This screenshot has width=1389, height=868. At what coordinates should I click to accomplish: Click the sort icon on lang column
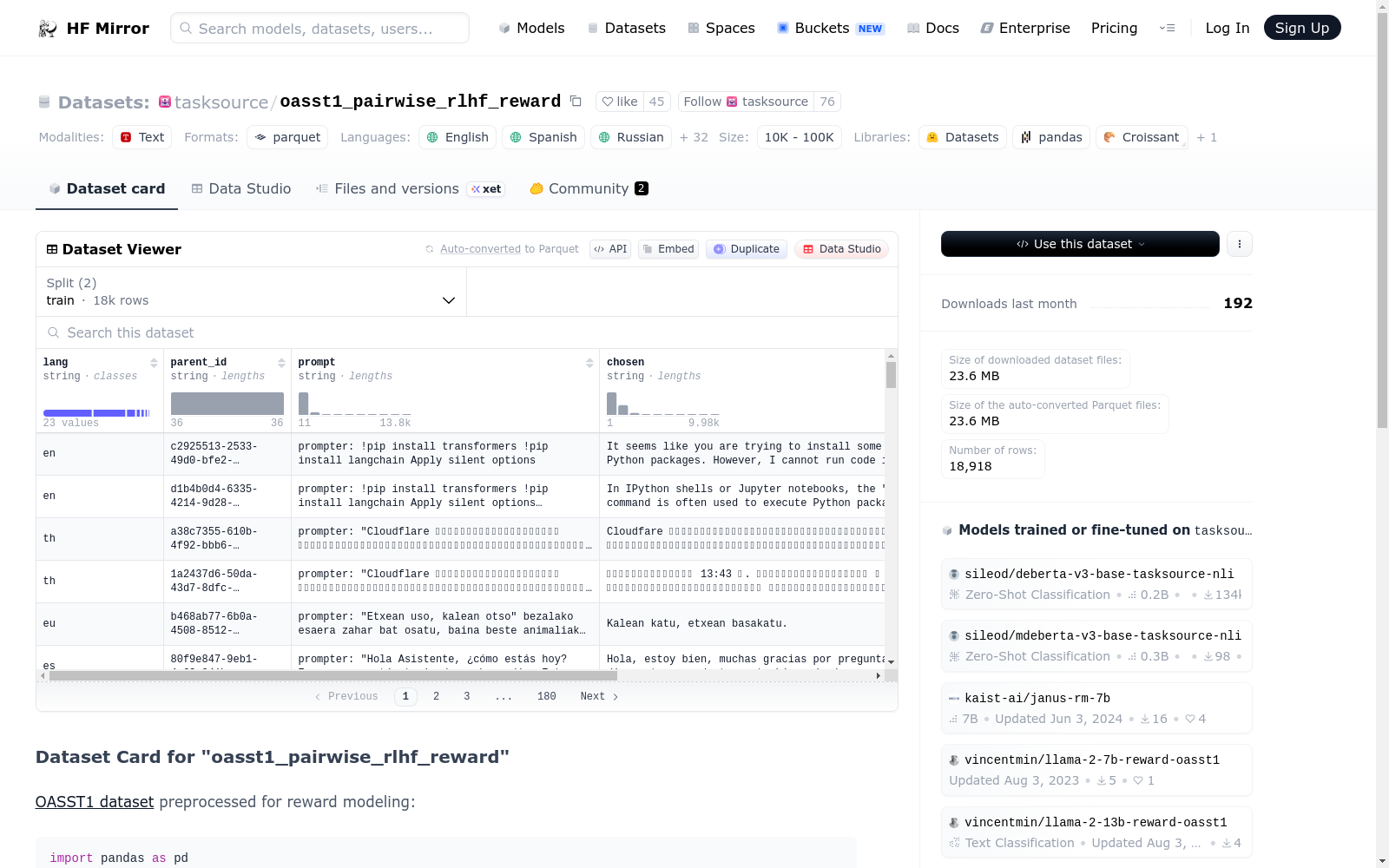click(154, 363)
